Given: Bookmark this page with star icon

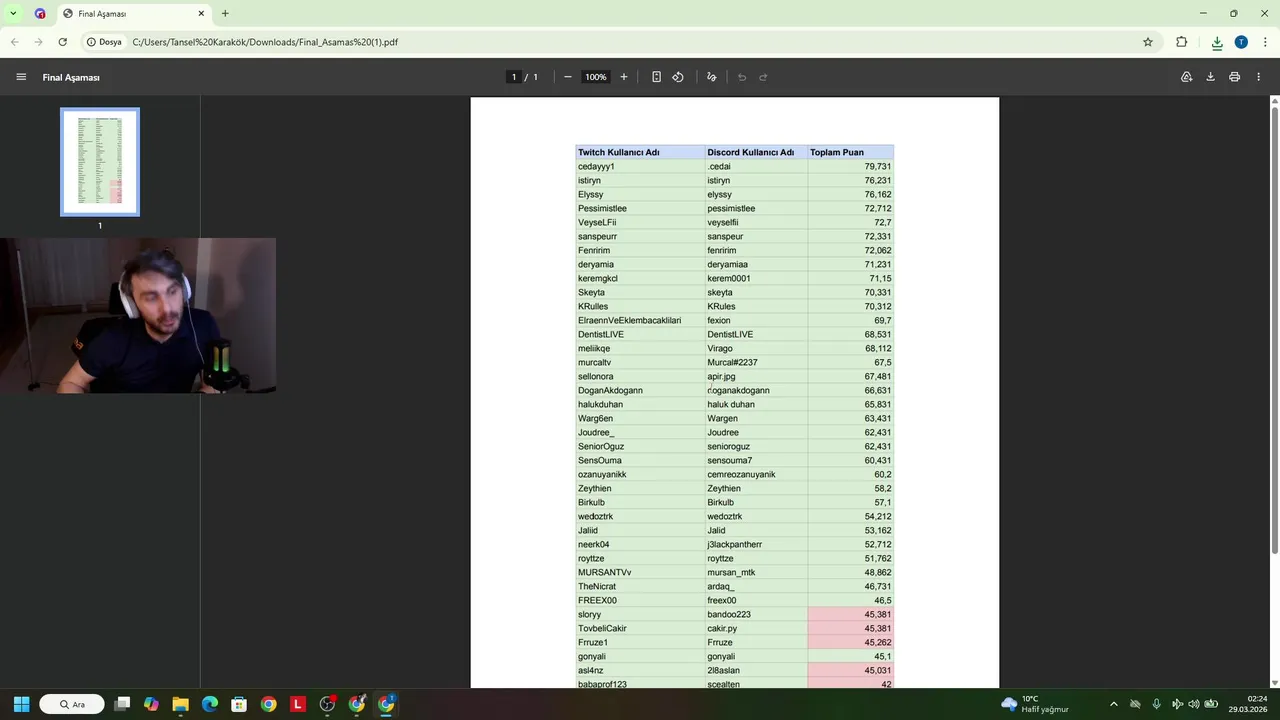Looking at the screenshot, I should [1148, 42].
